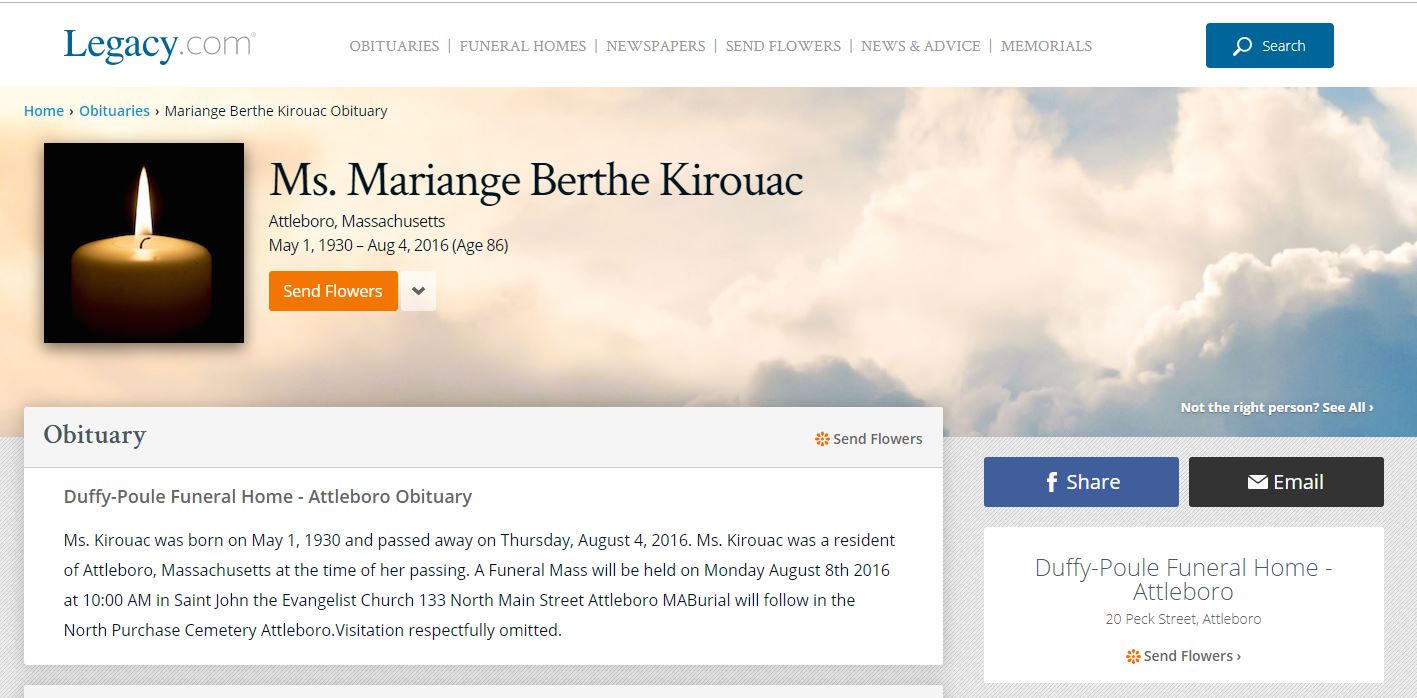Click flower icon under Duffy-Poule Funeral Home card
The width and height of the screenshot is (1417, 698).
[x=1133, y=656]
